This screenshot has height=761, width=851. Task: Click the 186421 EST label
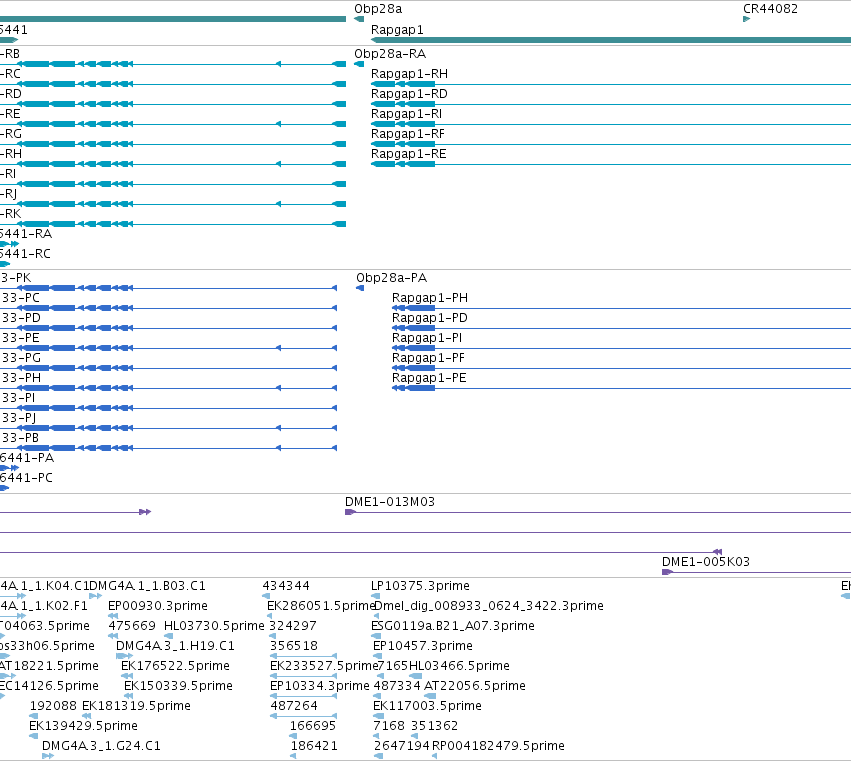click(x=314, y=747)
